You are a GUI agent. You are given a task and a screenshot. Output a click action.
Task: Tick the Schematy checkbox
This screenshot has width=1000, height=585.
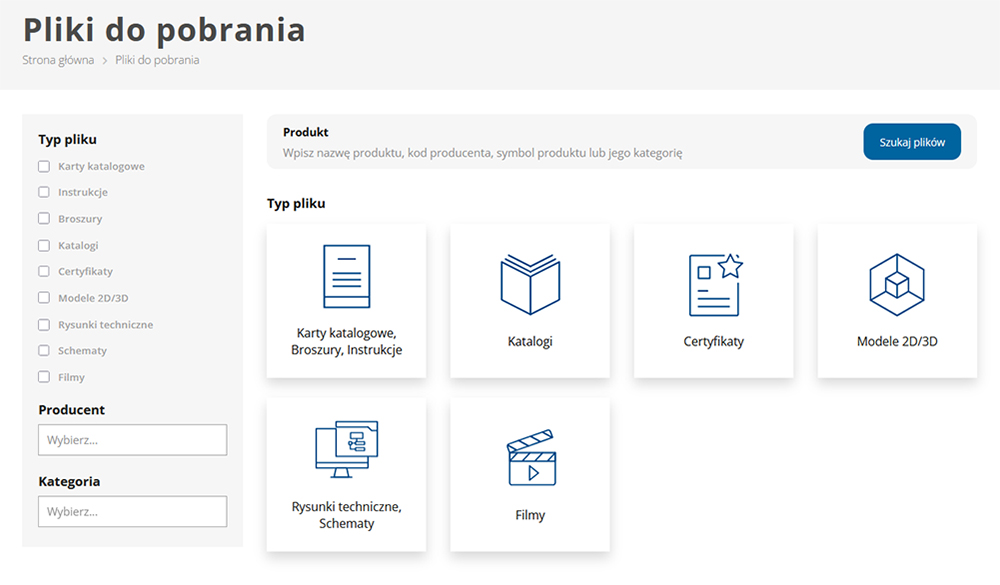[x=43, y=350]
